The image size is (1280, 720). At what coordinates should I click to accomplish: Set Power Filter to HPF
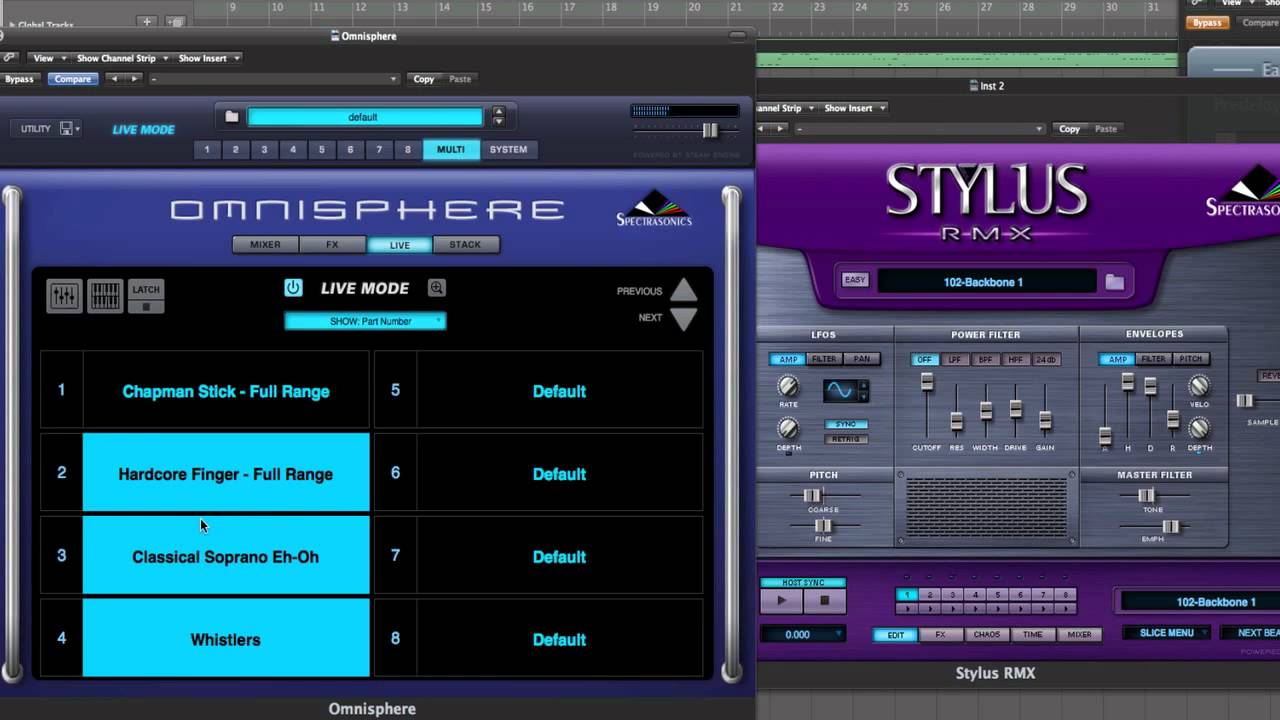[1015, 360]
